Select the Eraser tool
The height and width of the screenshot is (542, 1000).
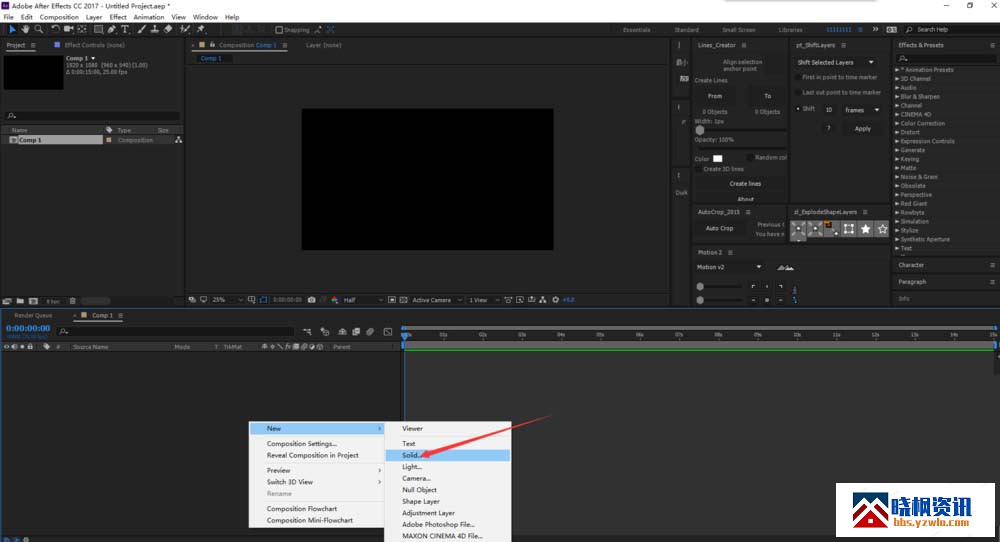click(x=168, y=29)
